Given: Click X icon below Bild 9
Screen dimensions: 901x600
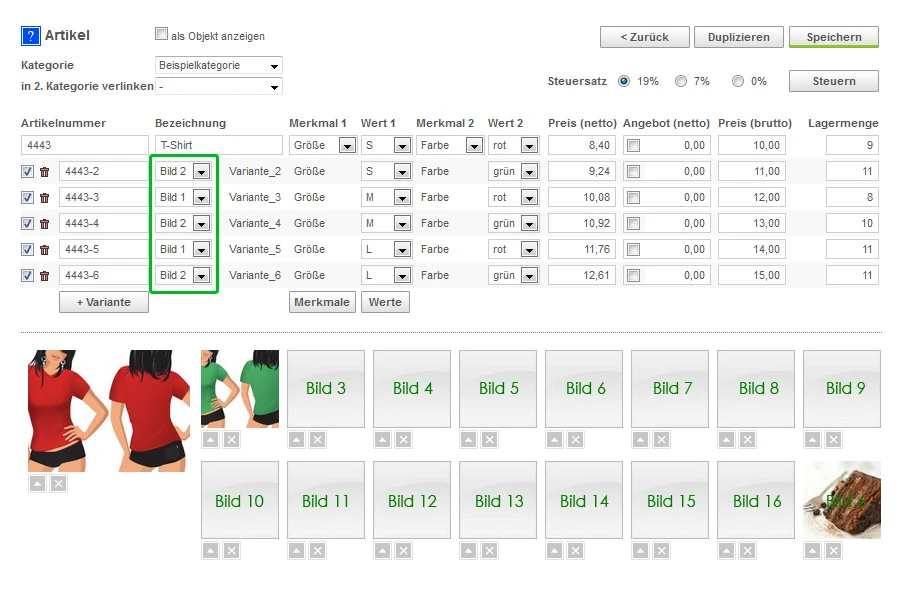Looking at the screenshot, I should pos(833,440).
